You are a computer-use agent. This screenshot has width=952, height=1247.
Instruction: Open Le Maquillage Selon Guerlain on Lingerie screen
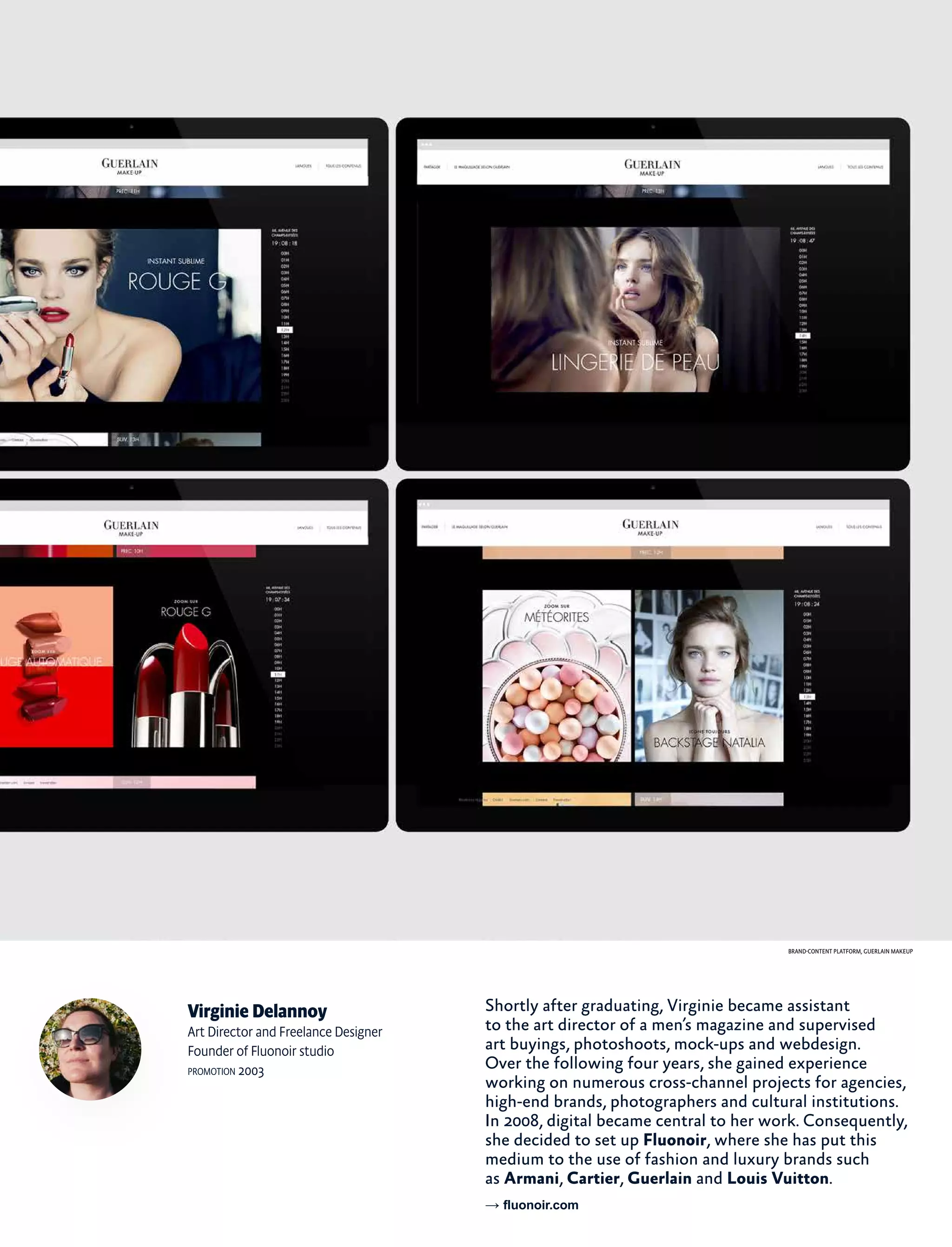pyautogui.click(x=481, y=167)
